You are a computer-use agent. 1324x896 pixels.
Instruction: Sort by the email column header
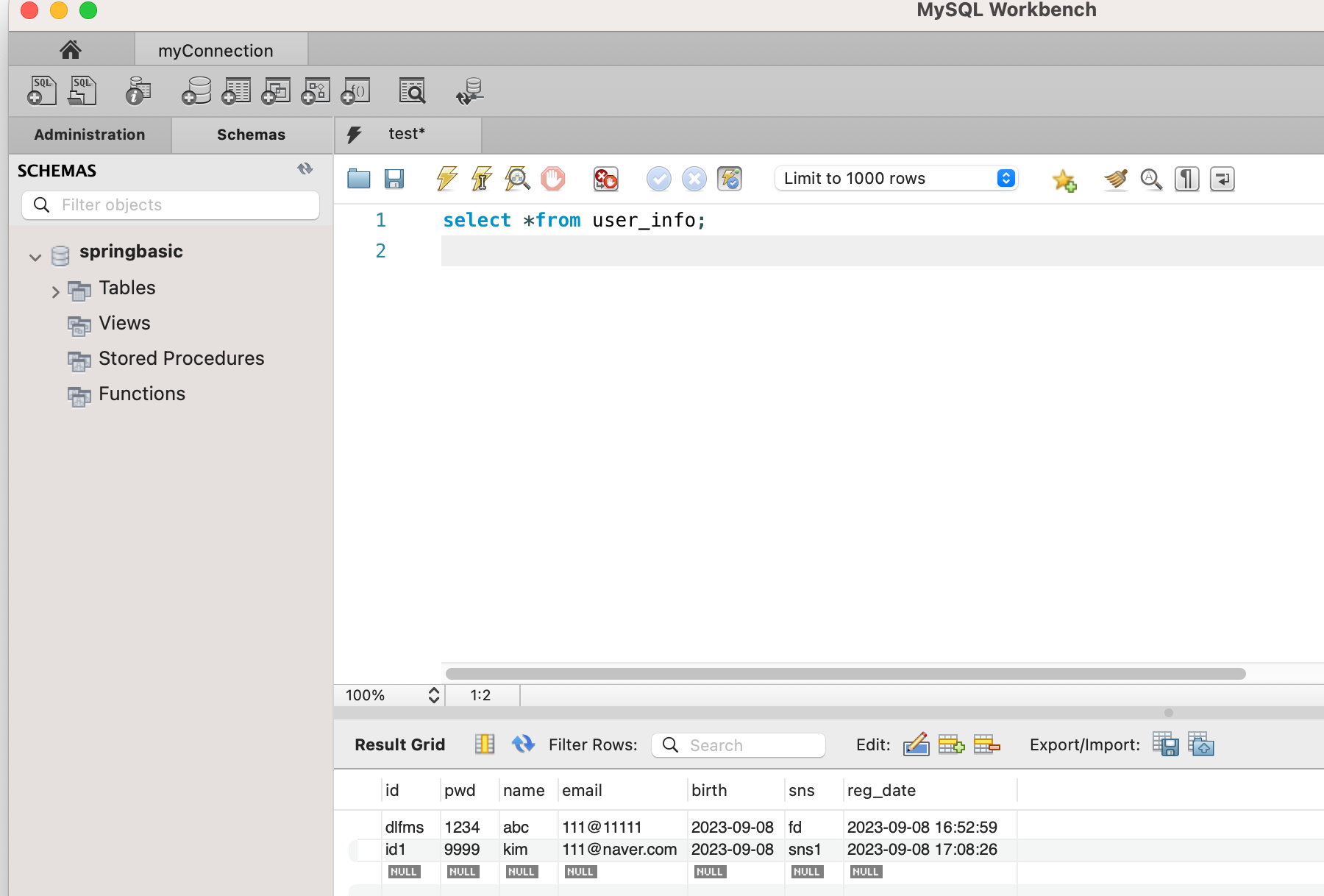coord(622,790)
